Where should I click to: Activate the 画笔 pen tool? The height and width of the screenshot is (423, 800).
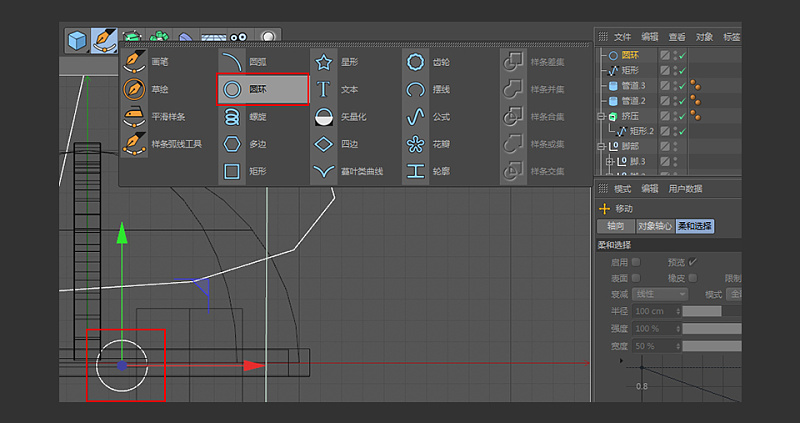click(x=135, y=62)
